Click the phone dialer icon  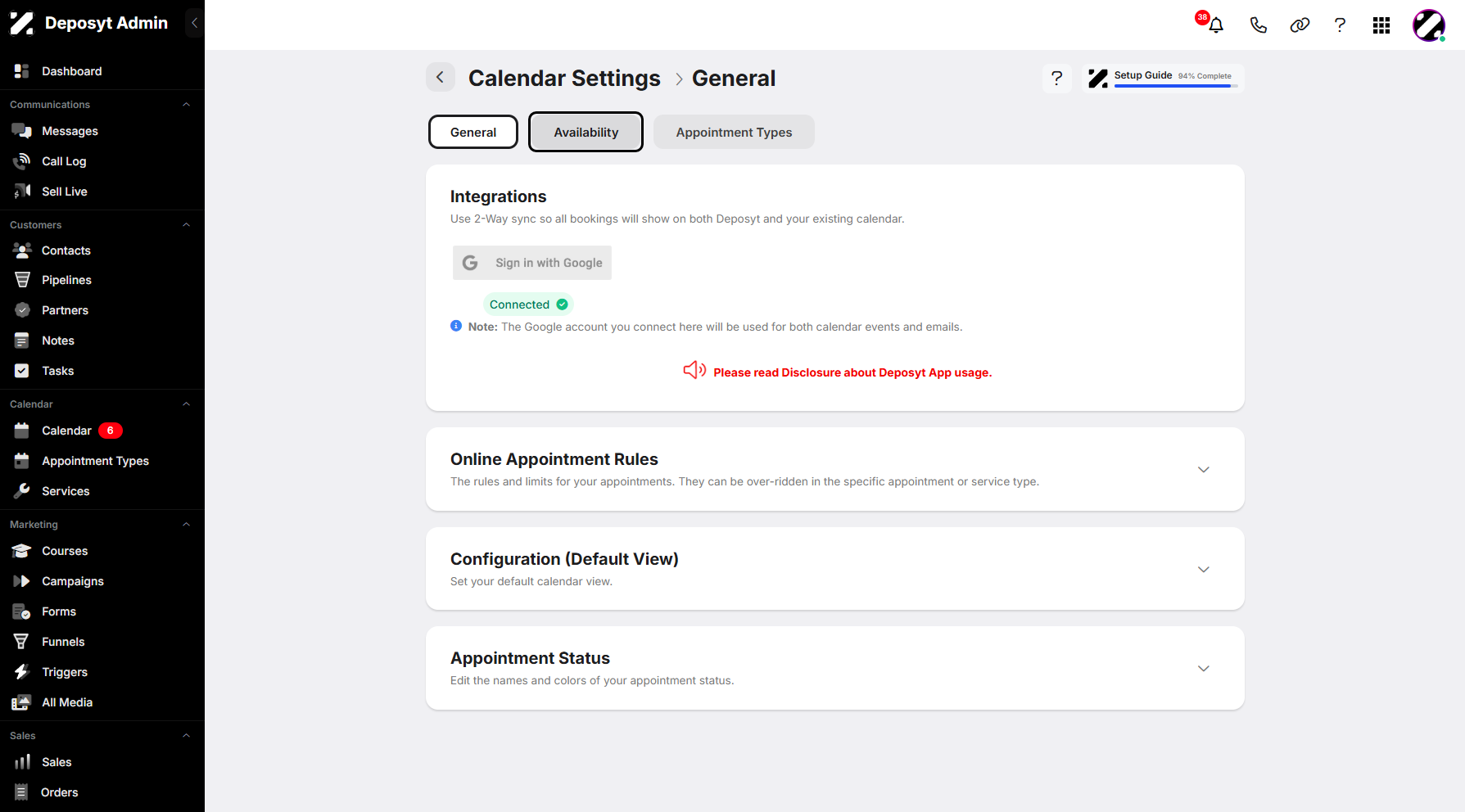(1259, 25)
